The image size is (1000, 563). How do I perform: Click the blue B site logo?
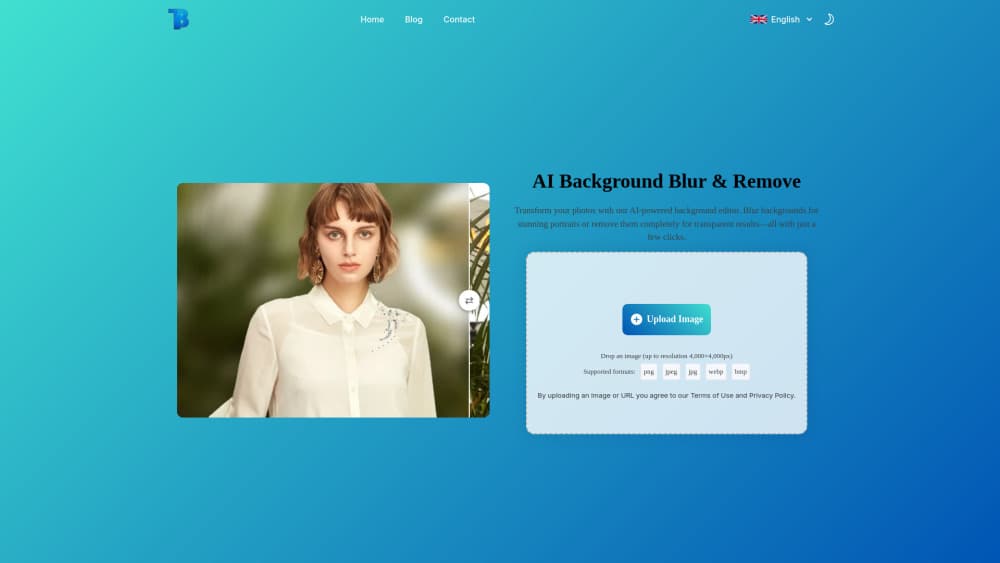178,19
